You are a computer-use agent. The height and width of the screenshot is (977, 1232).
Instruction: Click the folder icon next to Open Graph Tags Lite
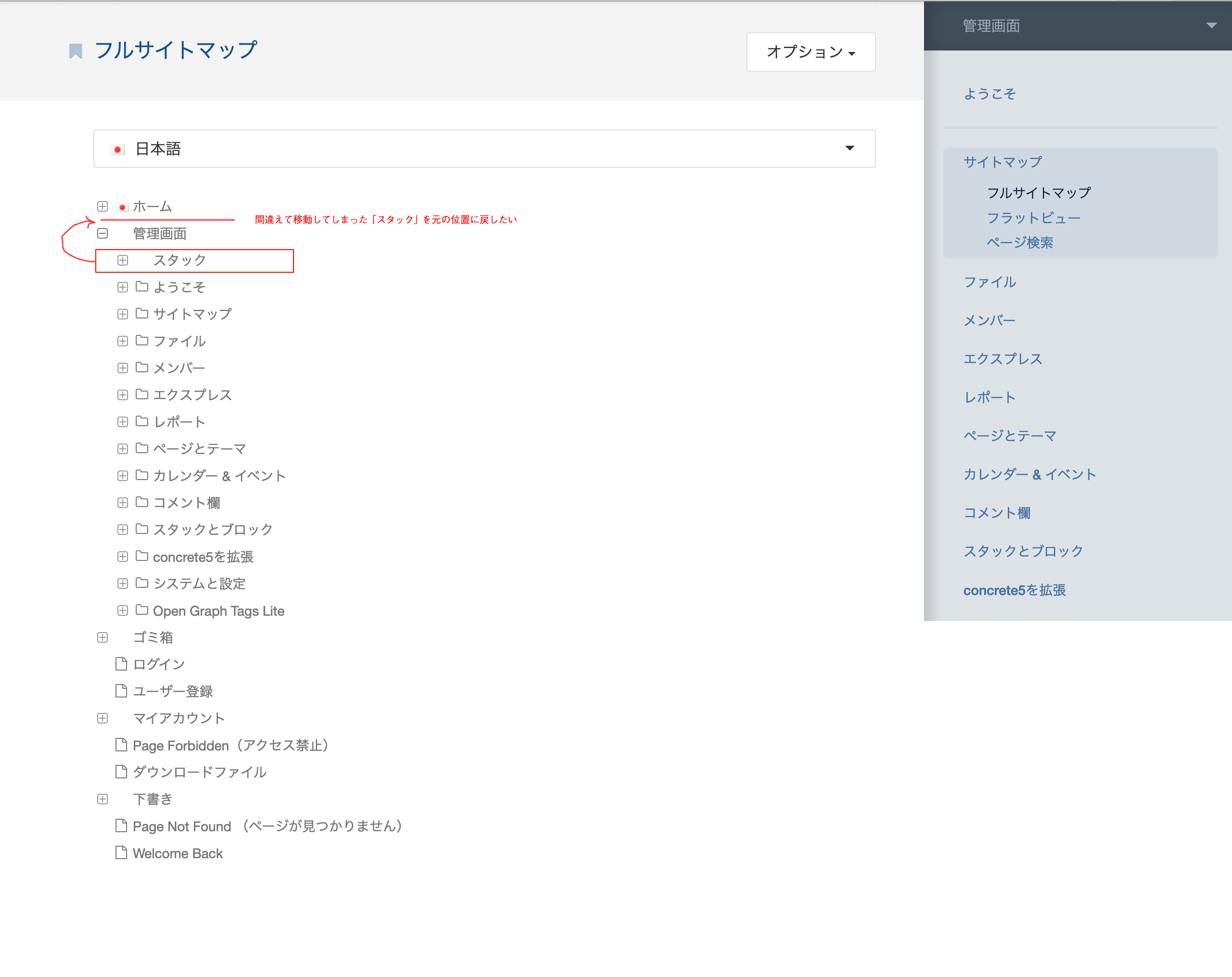point(141,609)
